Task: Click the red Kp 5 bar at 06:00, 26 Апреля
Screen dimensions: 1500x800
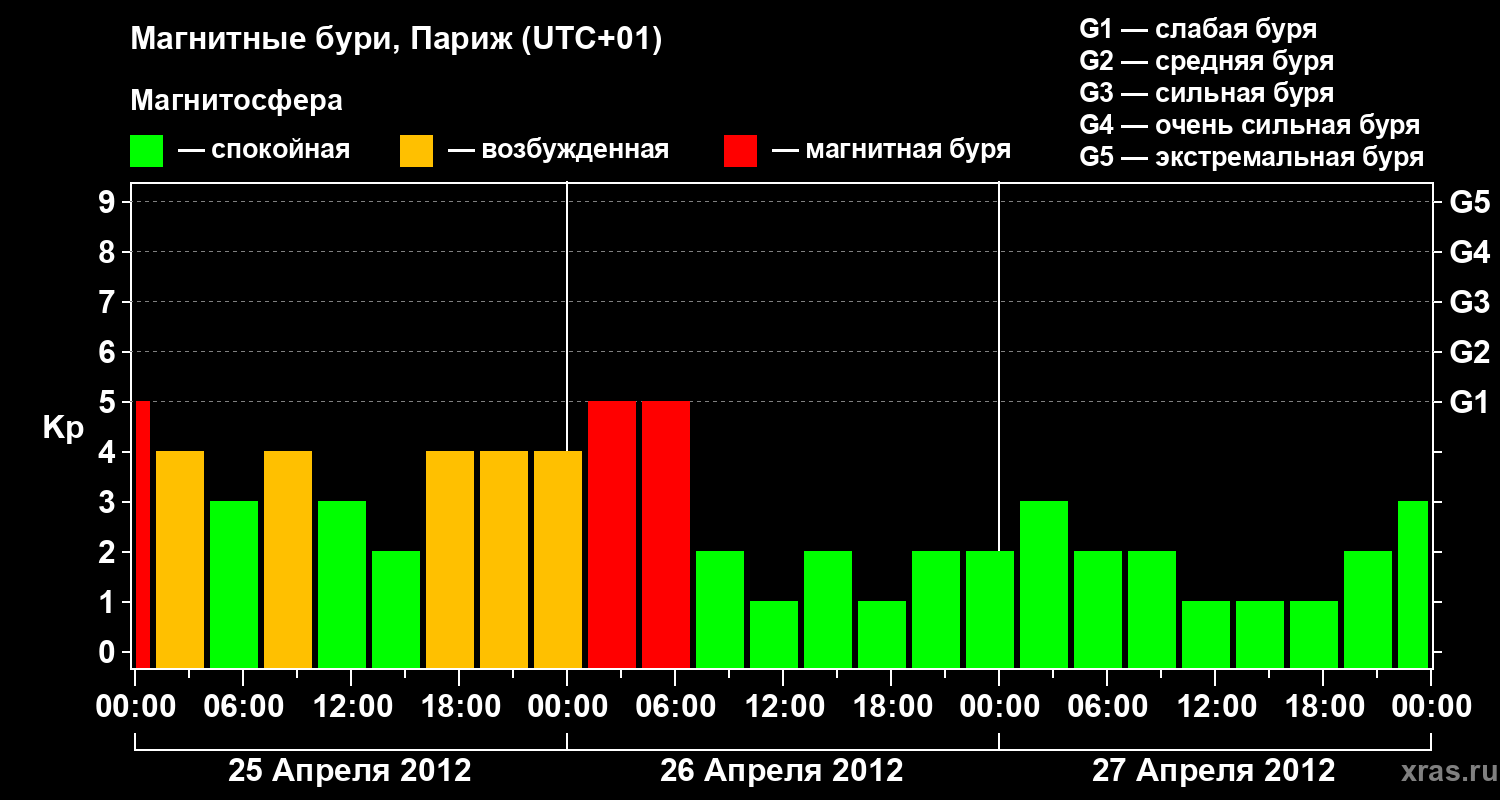Action: (x=666, y=534)
